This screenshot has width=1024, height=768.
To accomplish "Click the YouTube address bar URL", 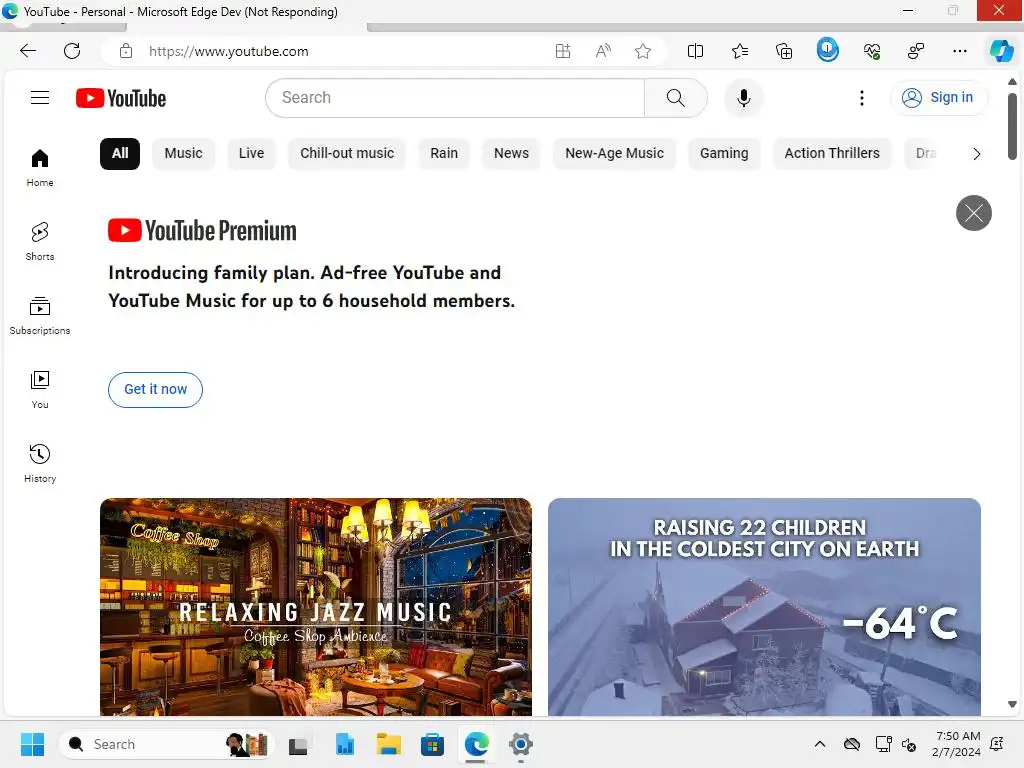I will tap(229, 51).
